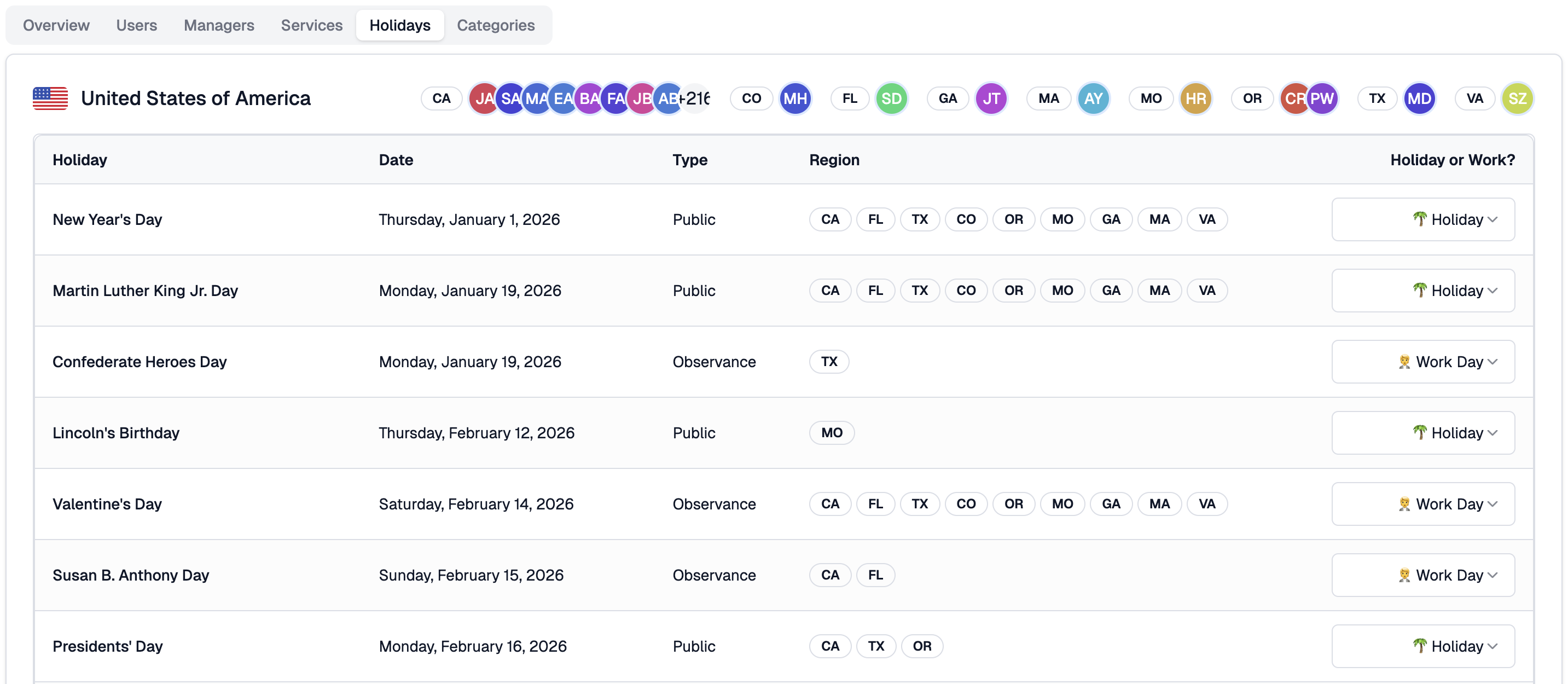The image size is (1568, 684).
Task: Click the MD user avatar
Action: click(1420, 98)
